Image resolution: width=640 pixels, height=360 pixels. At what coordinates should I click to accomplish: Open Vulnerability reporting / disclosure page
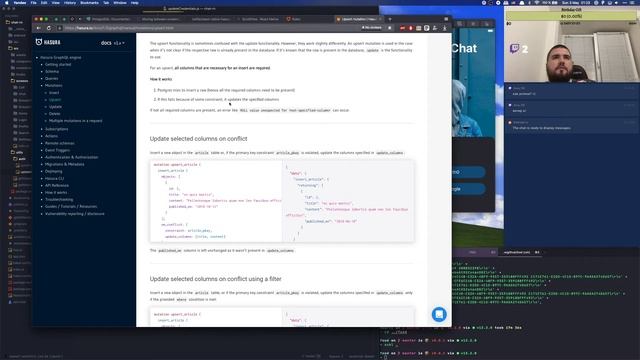tap(75, 214)
